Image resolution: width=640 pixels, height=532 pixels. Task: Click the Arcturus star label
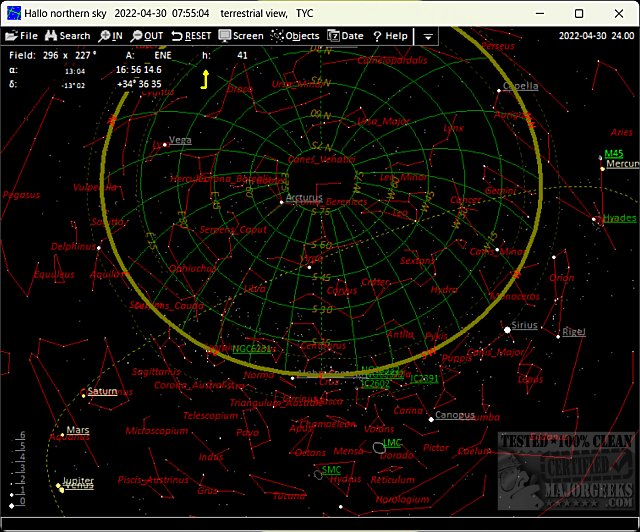click(304, 198)
